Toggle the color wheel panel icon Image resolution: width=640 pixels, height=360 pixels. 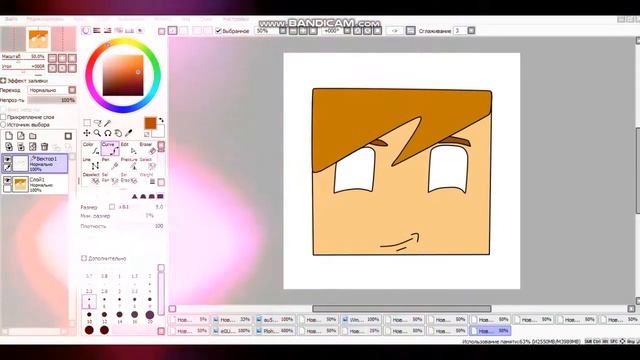coord(86,31)
